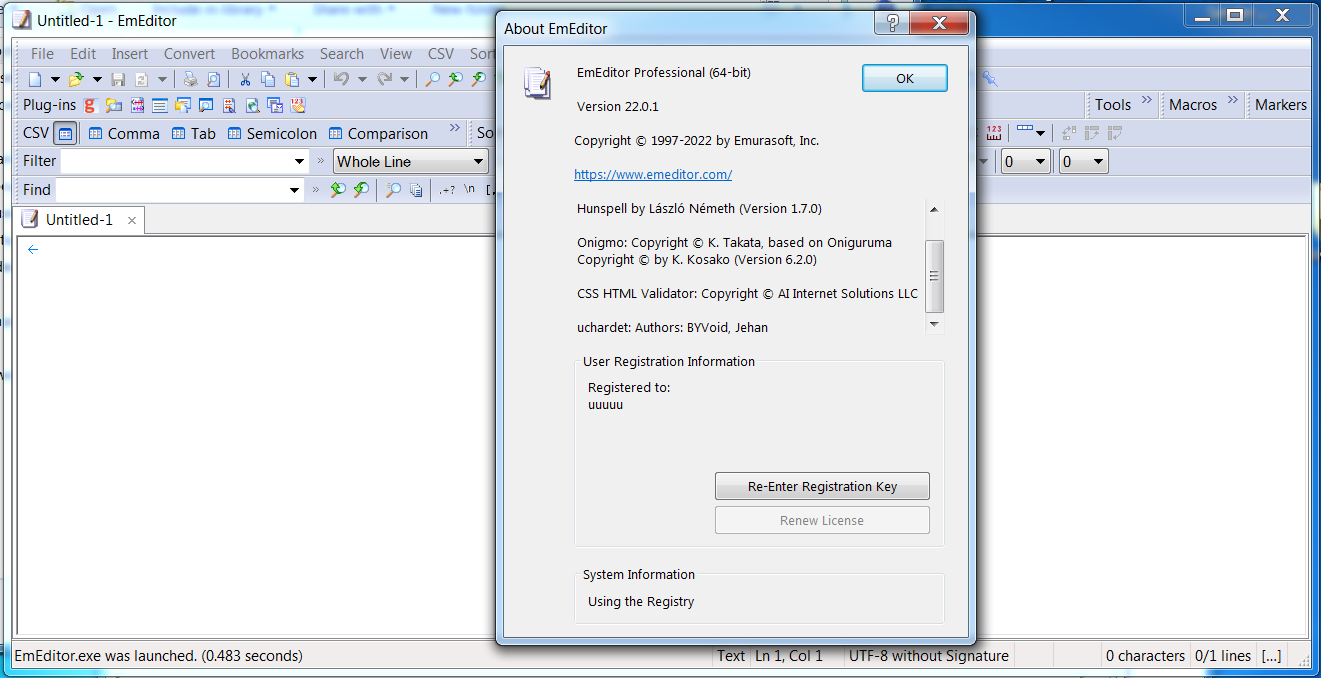This screenshot has width=1323, height=684.
Task: Click the pin icon on toolbar
Action: tap(990, 79)
